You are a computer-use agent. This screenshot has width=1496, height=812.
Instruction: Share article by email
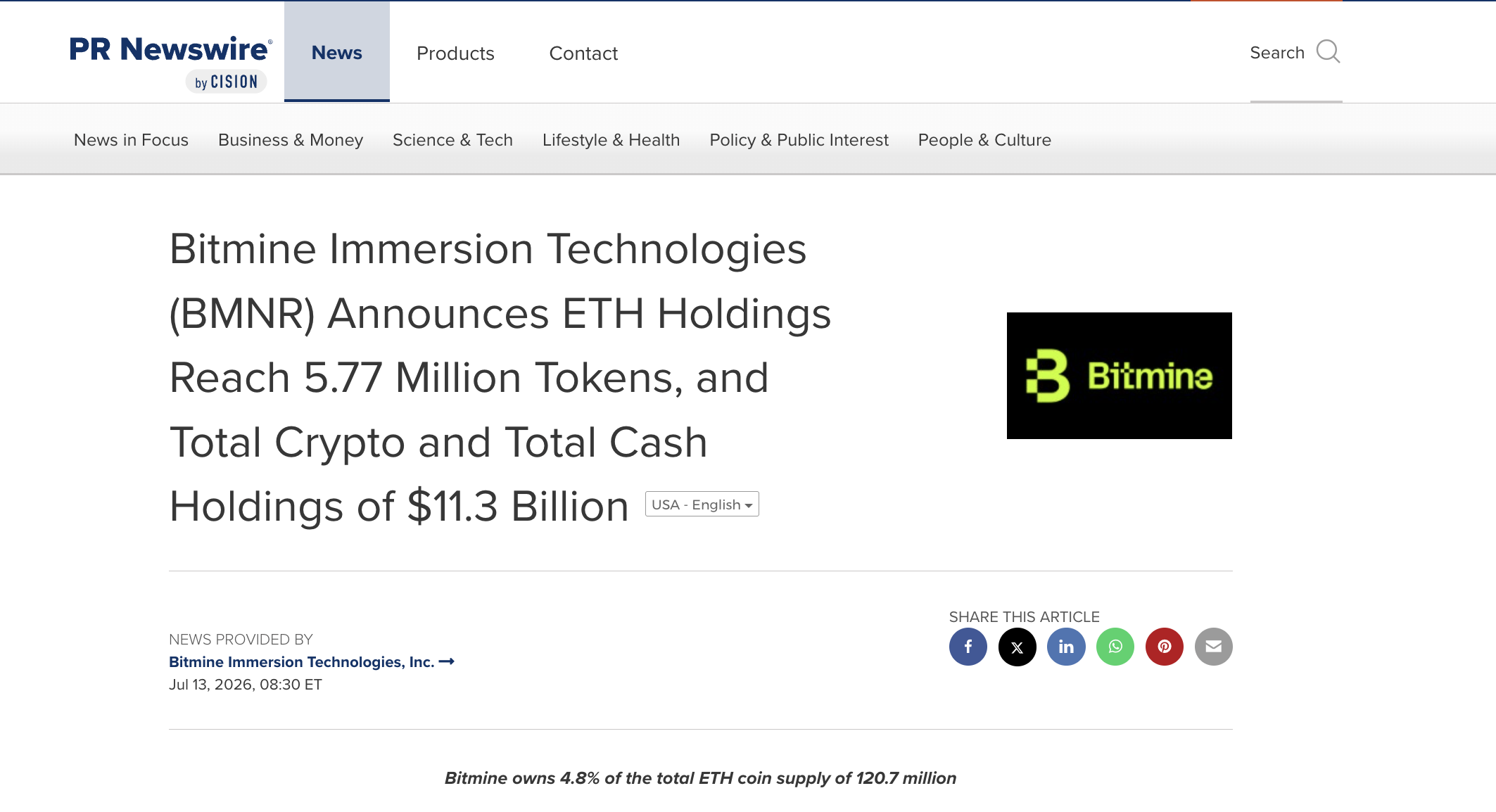[1214, 647]
